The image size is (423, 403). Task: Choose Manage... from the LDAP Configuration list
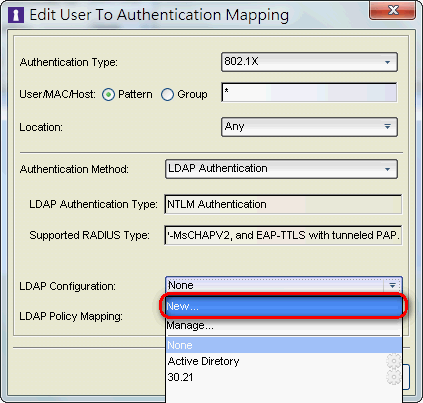pos(284,325)
